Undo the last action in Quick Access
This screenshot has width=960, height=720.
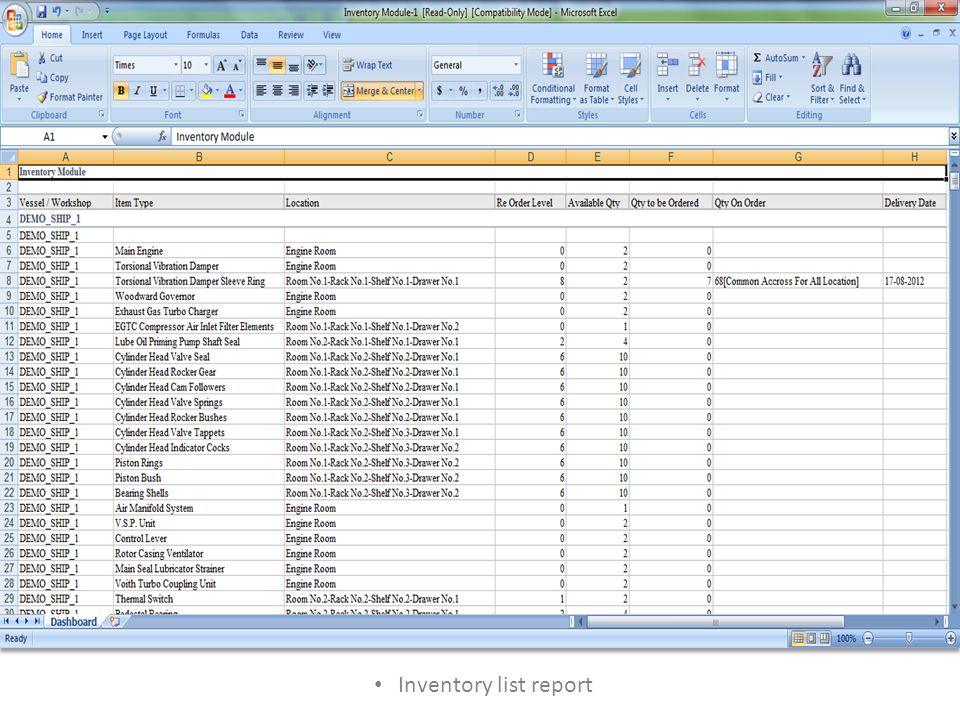[57, 12]
